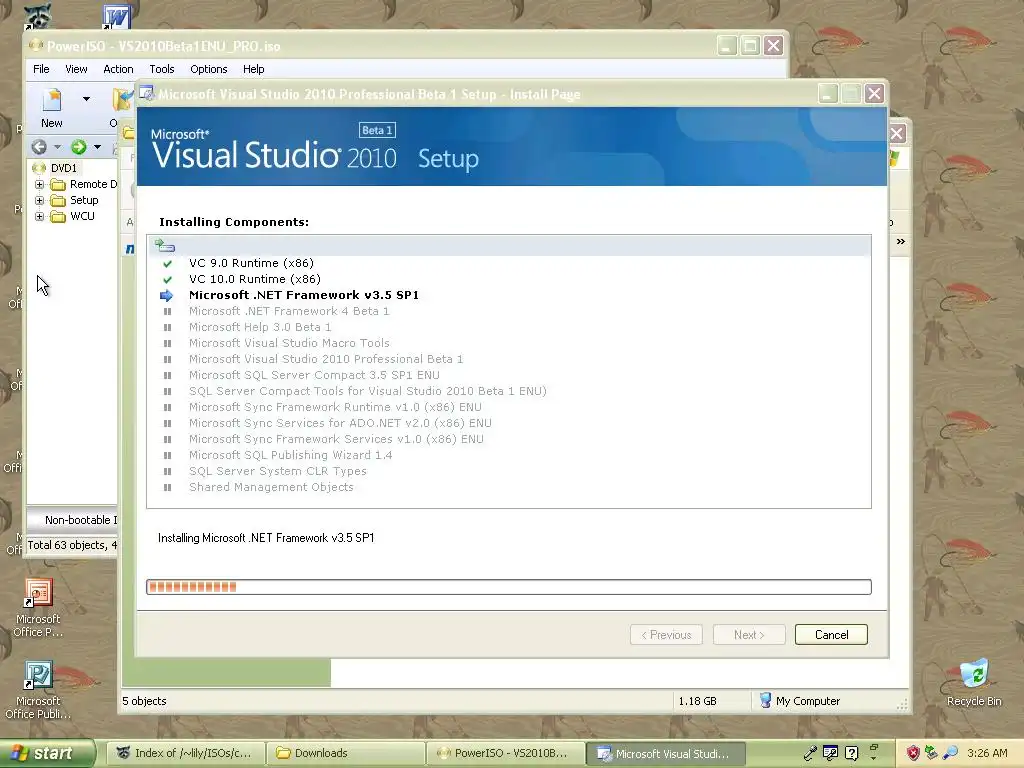Open Microsoft Office Publisher desktop shortcut
Screen dimensions: 1024x768
(x=38, y=690)
